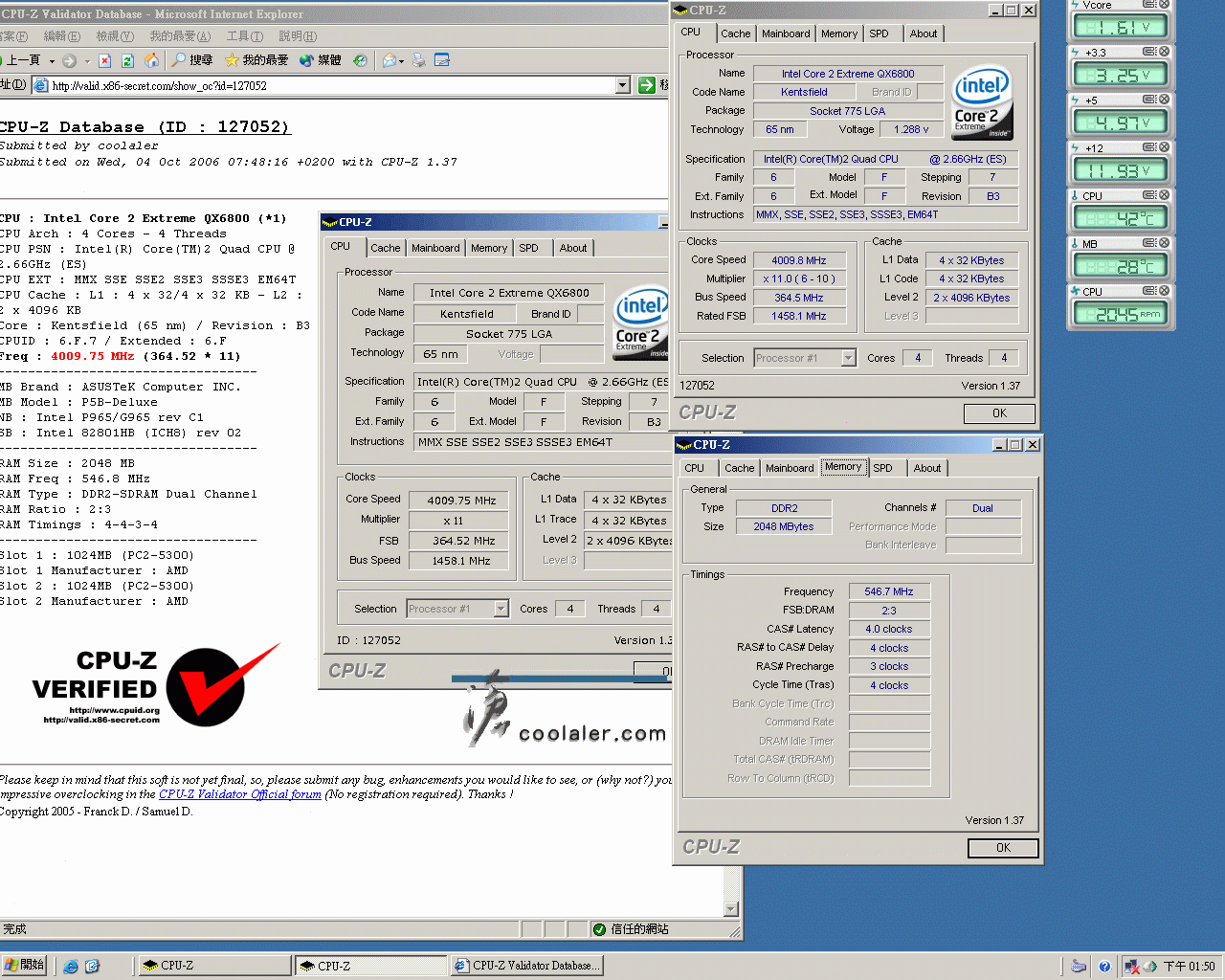
Task: Click the Mail envelope icon in IE toolbar
Action: (x=390, y=60)
